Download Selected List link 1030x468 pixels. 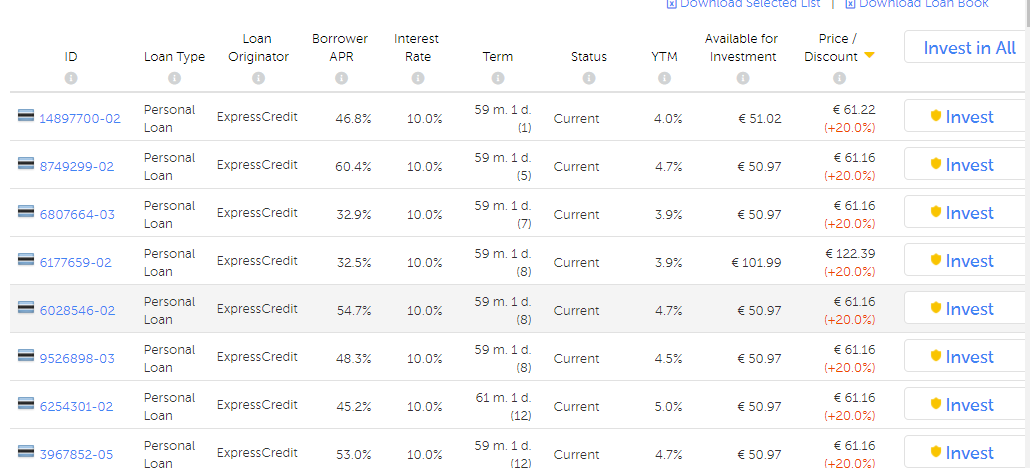point(749,4)
